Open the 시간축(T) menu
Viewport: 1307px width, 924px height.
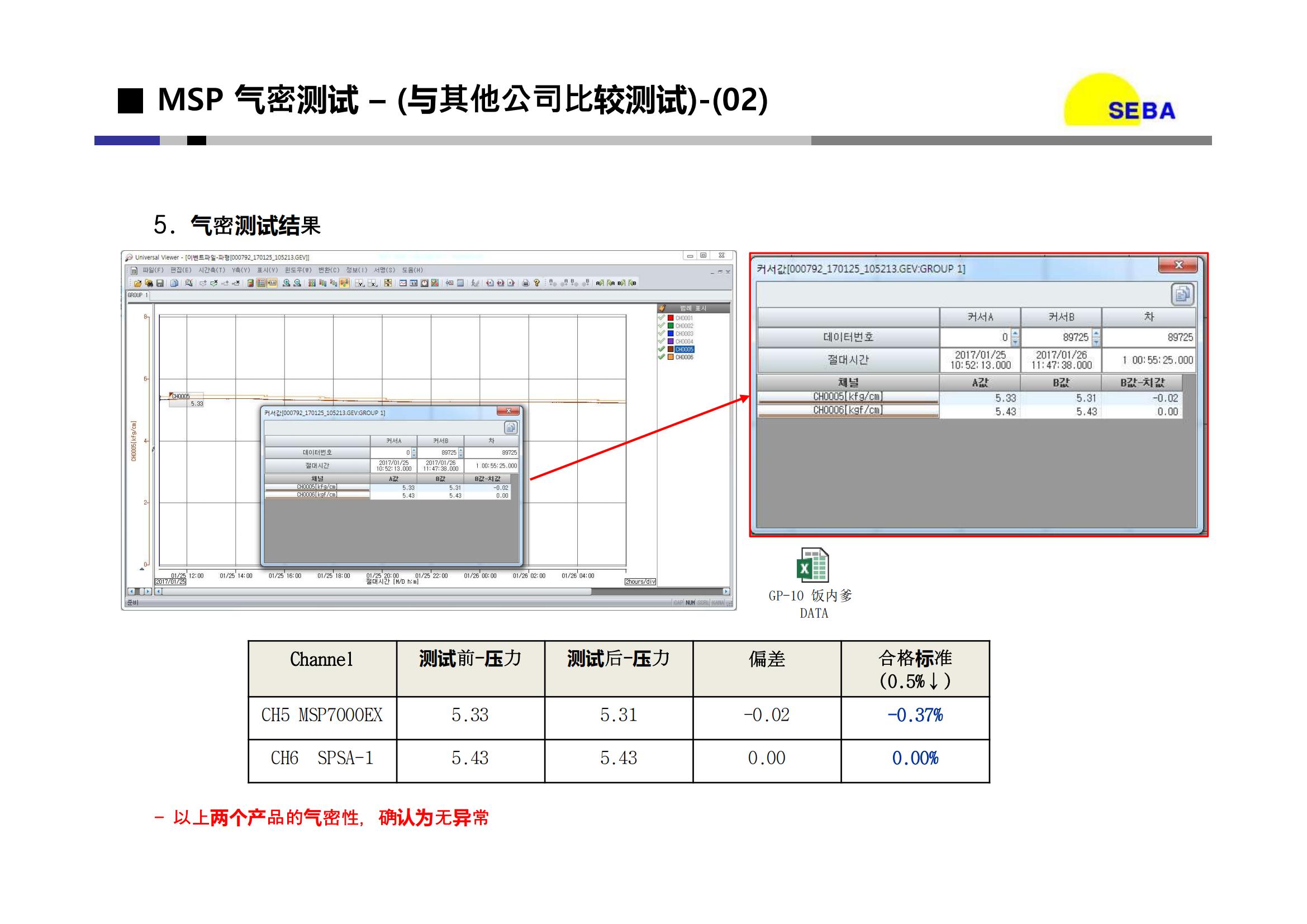[212, 271]
